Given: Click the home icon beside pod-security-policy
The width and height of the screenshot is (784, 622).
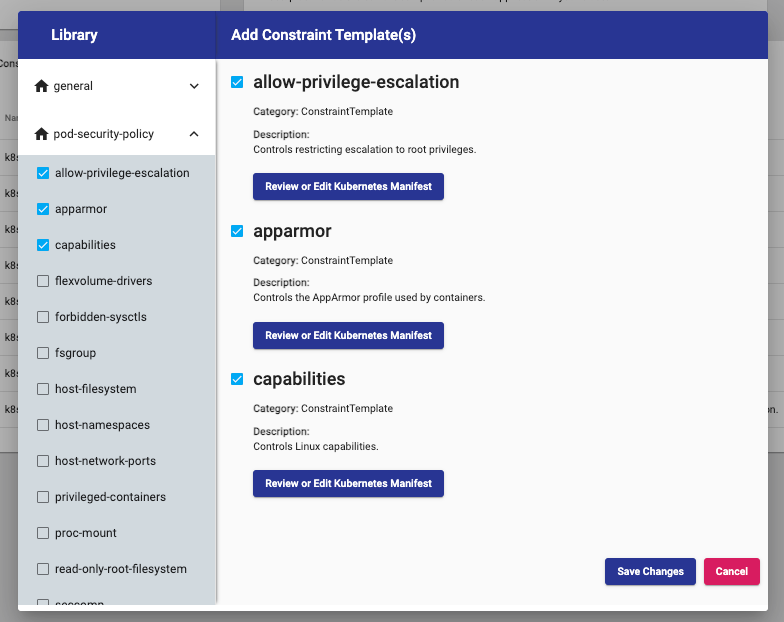Looking at the screenshot, I should tap(41, 134).
